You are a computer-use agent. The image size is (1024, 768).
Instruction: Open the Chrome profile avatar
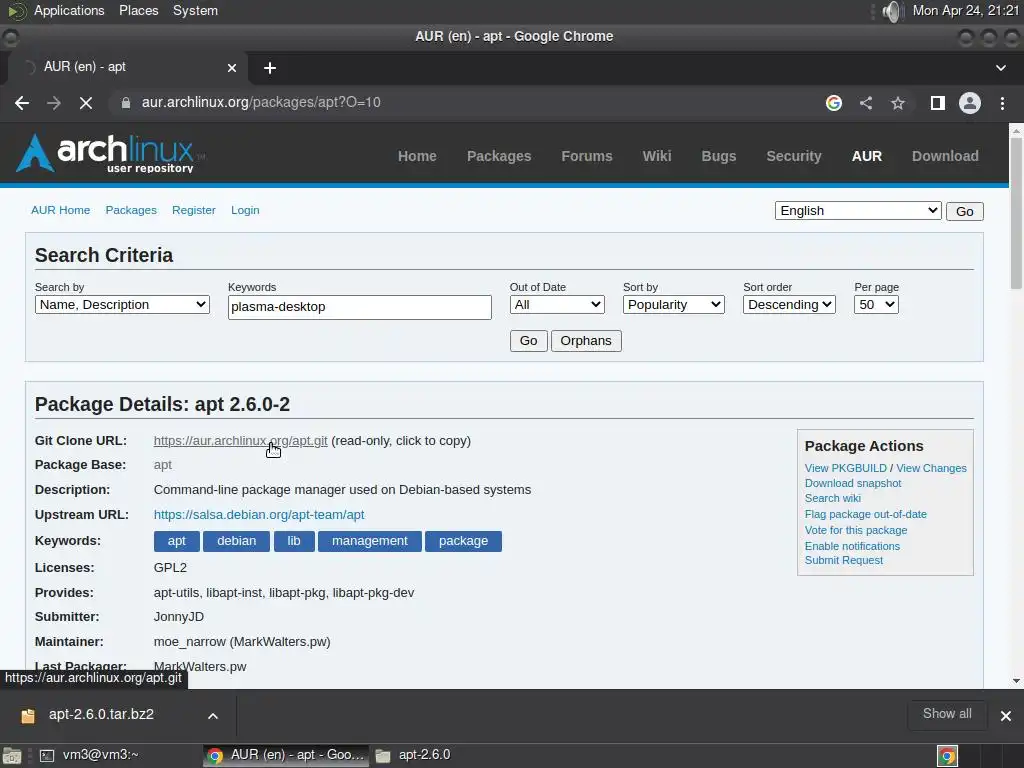[x=970, y=103]
